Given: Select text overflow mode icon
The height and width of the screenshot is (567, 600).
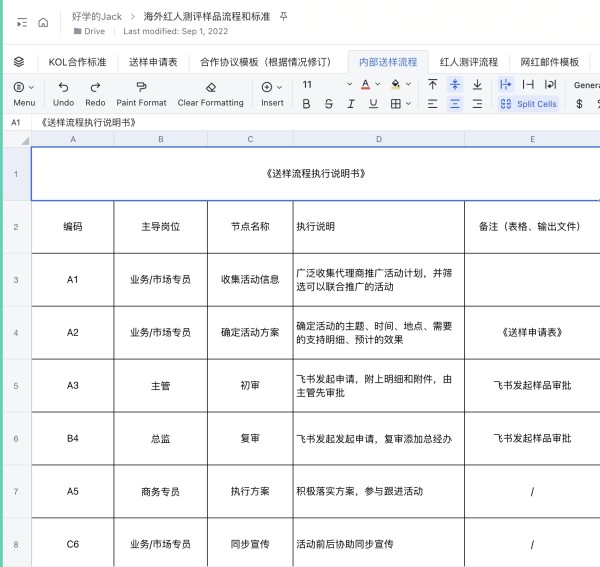Looking at the screenshot, I should pyautogui.click(x=505, y=84).
